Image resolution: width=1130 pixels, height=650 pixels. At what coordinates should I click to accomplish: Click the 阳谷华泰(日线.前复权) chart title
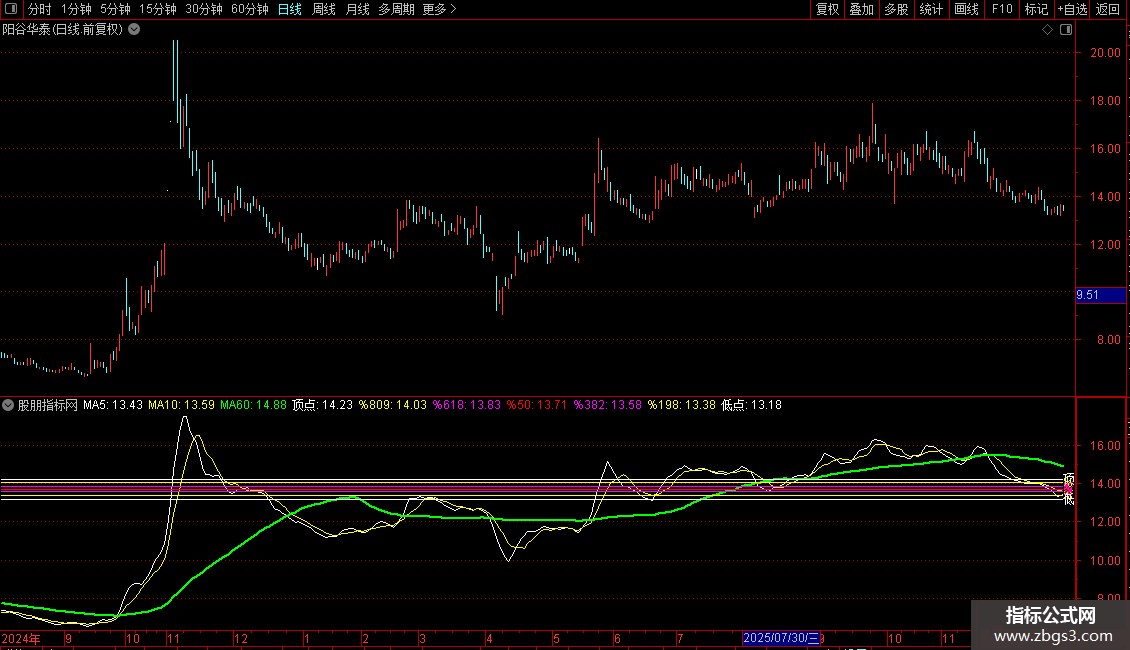coord(63,30)
